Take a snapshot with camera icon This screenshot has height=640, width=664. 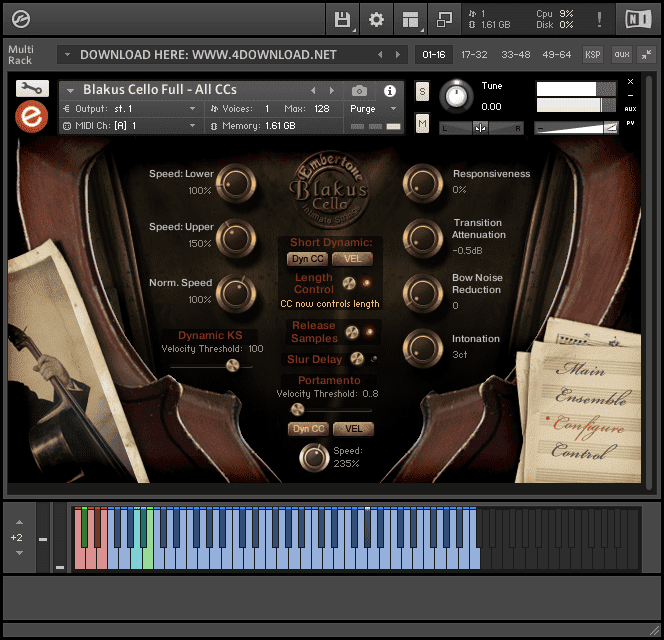point(359,91)
